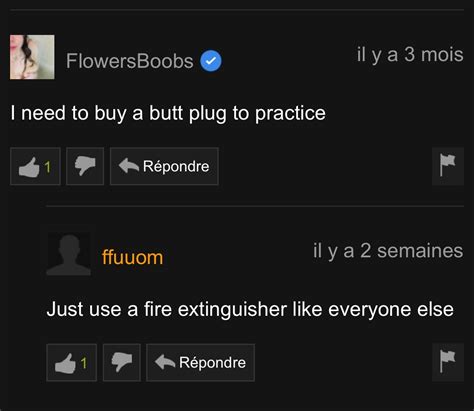Screen dimensions: 474x411
Task: Flag FlowersBoobs' comment as inappropriate
Action: (448, 166)
